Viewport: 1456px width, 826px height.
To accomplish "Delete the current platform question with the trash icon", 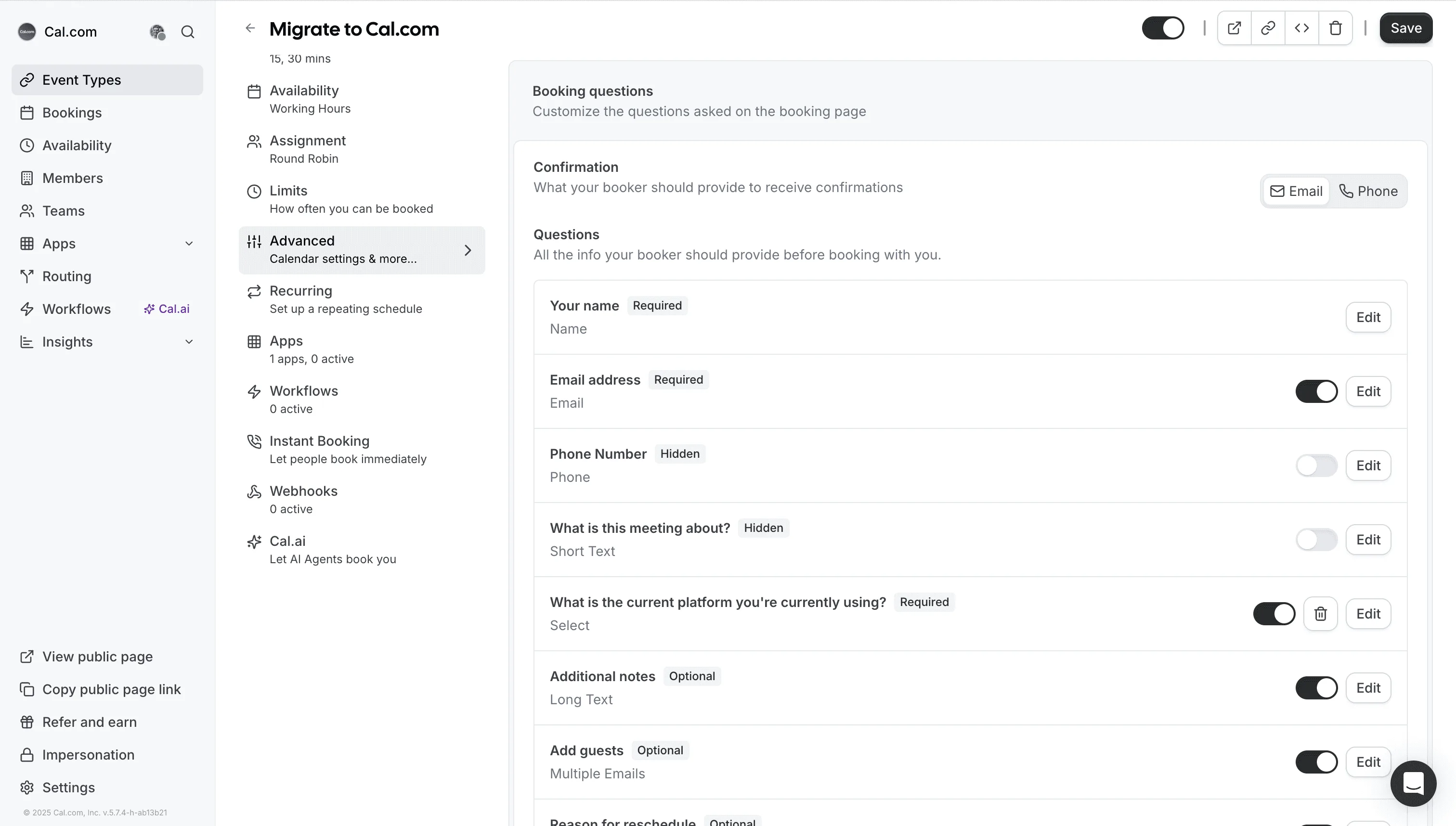I will click(x=1320, y=614).
